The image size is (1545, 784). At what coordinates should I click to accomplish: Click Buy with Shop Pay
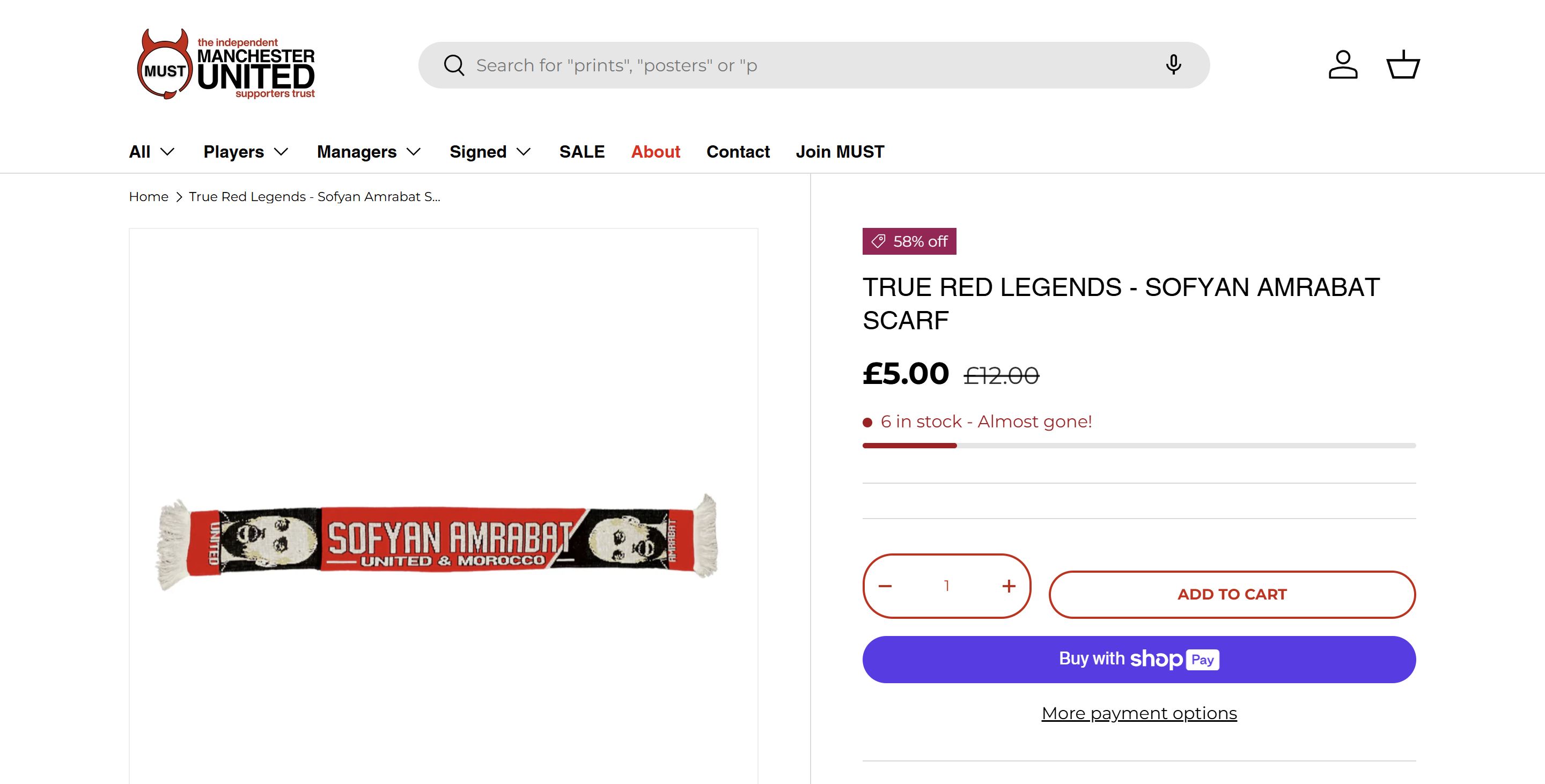(x=1139, y=660)
